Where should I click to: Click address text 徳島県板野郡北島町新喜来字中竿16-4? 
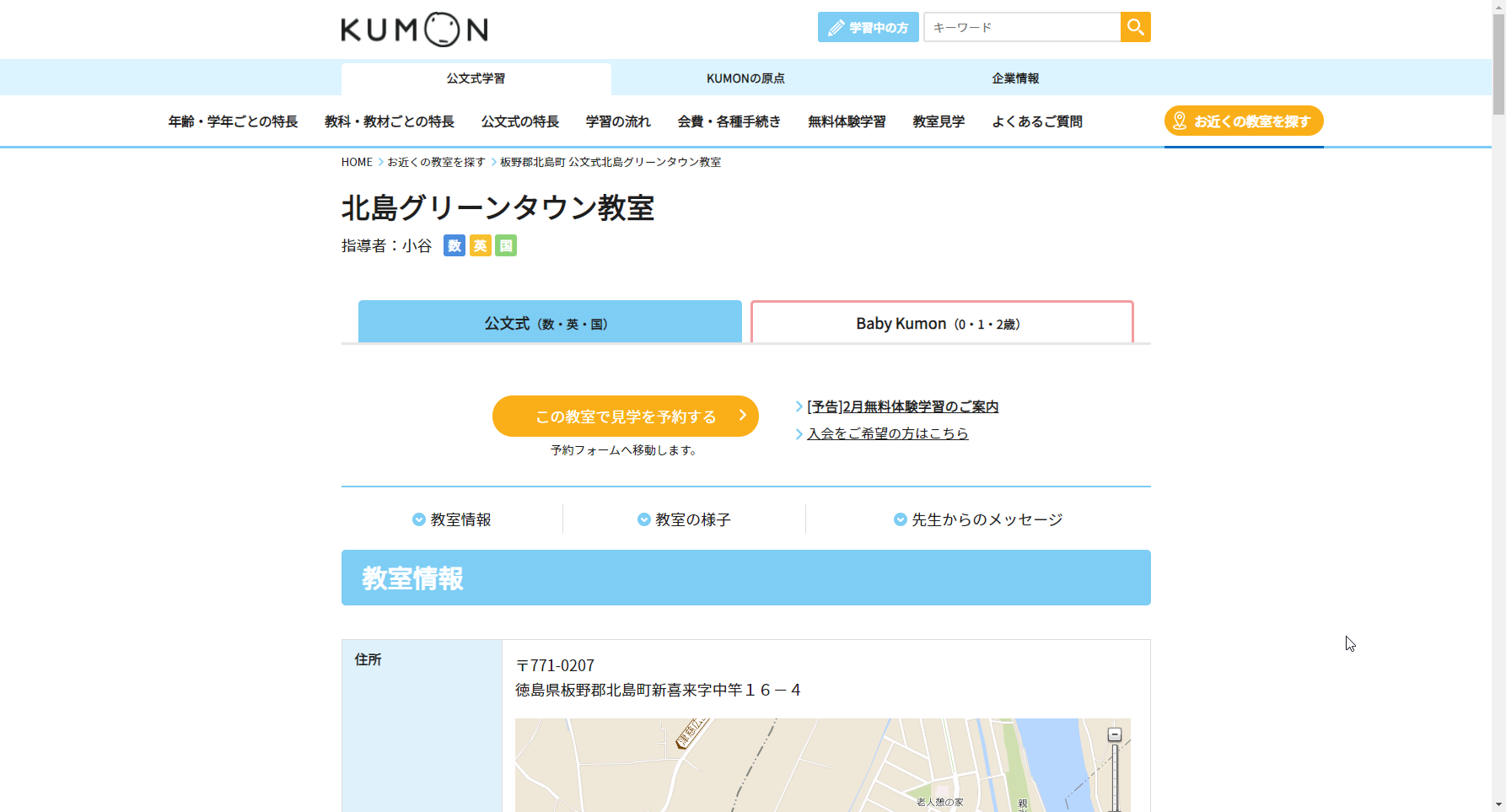coord(658,690)
